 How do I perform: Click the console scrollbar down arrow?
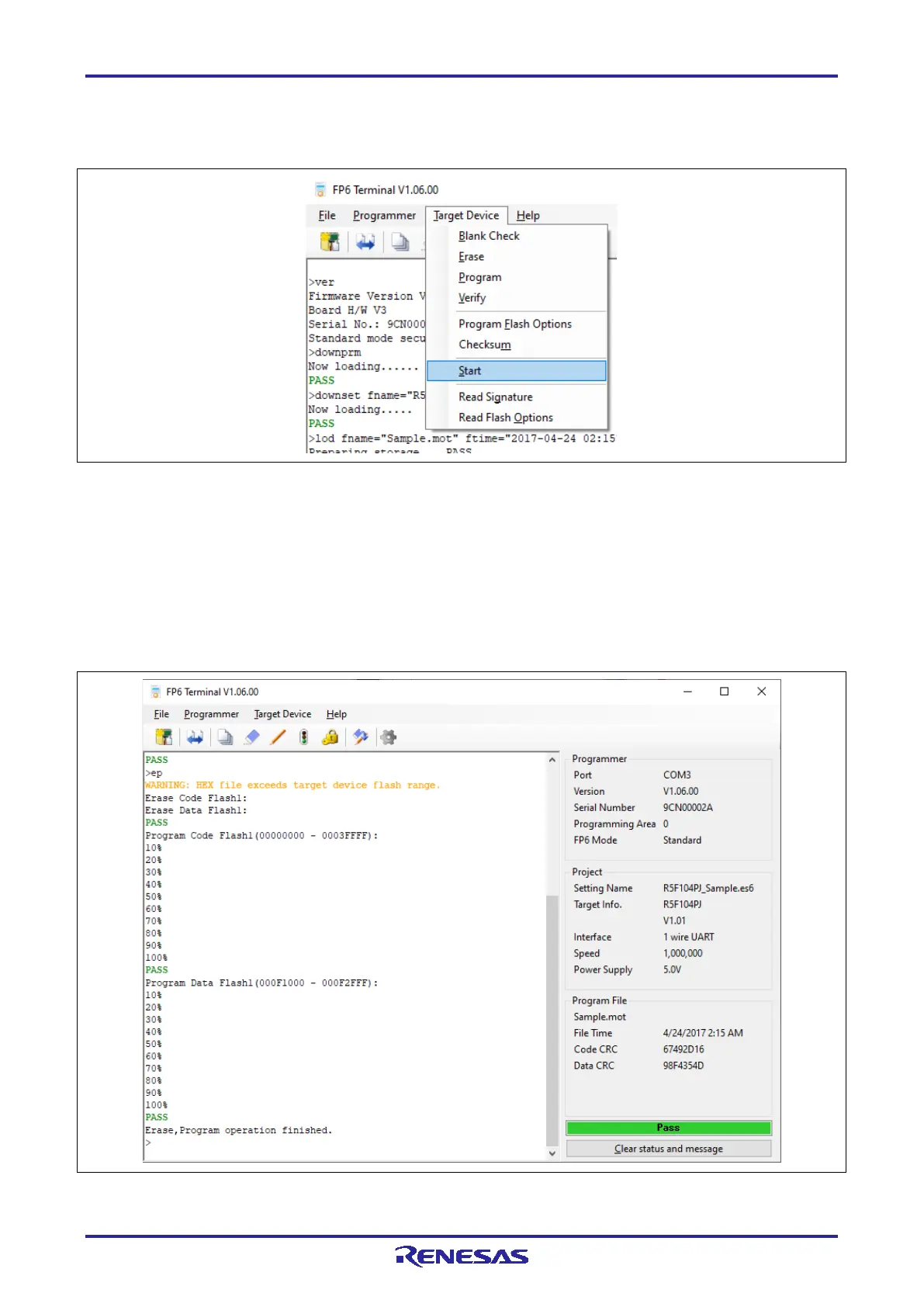point(552,1153)
